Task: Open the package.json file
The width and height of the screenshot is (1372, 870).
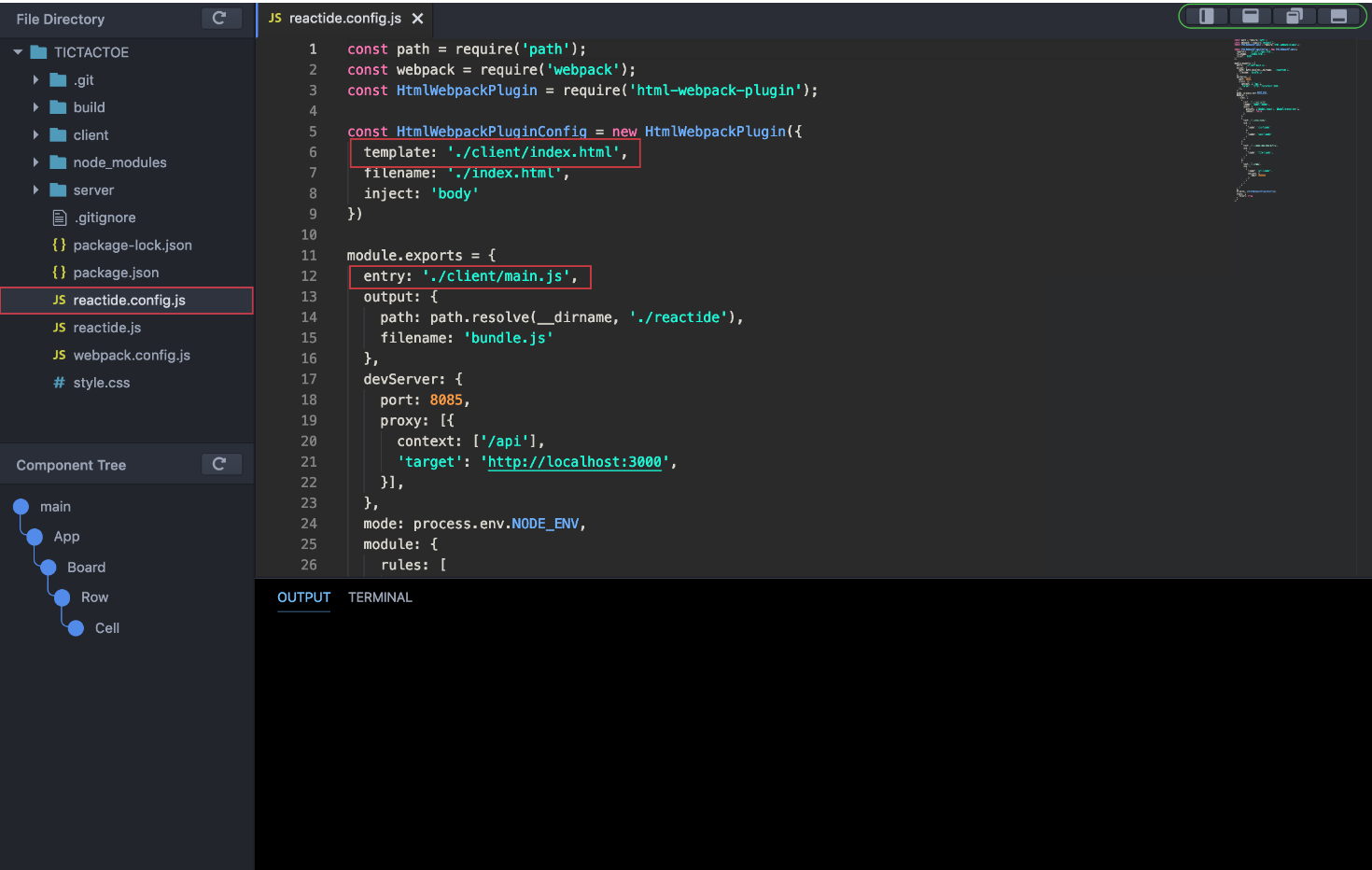Action: [116, 272]
